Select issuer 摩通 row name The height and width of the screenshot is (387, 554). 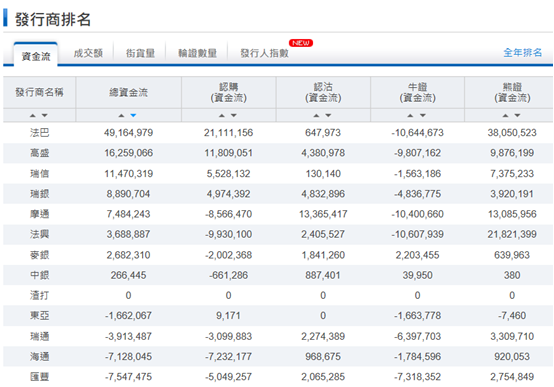click(40, 214)
